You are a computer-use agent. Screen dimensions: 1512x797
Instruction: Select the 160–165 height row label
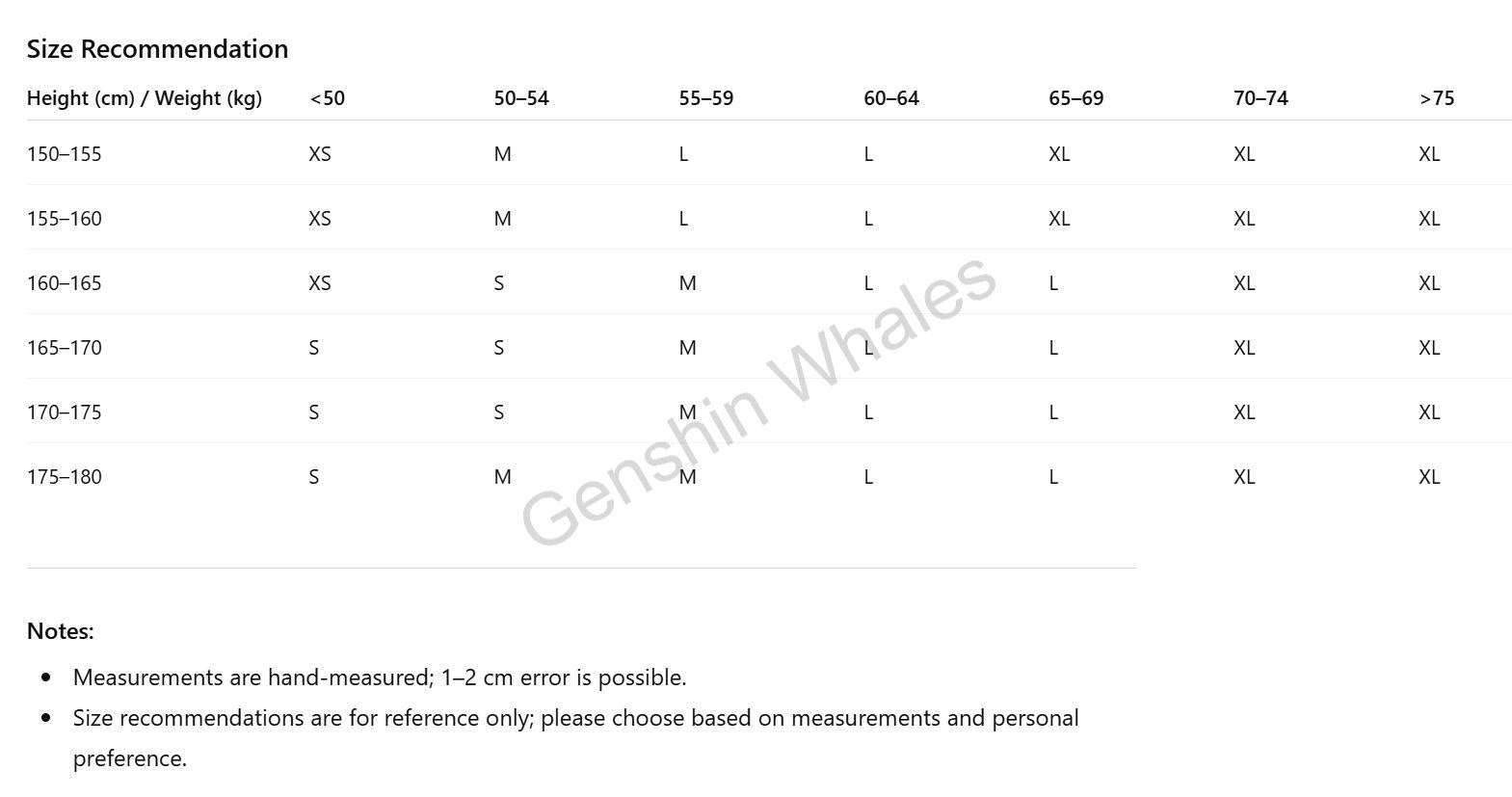[x=65, y=283]
